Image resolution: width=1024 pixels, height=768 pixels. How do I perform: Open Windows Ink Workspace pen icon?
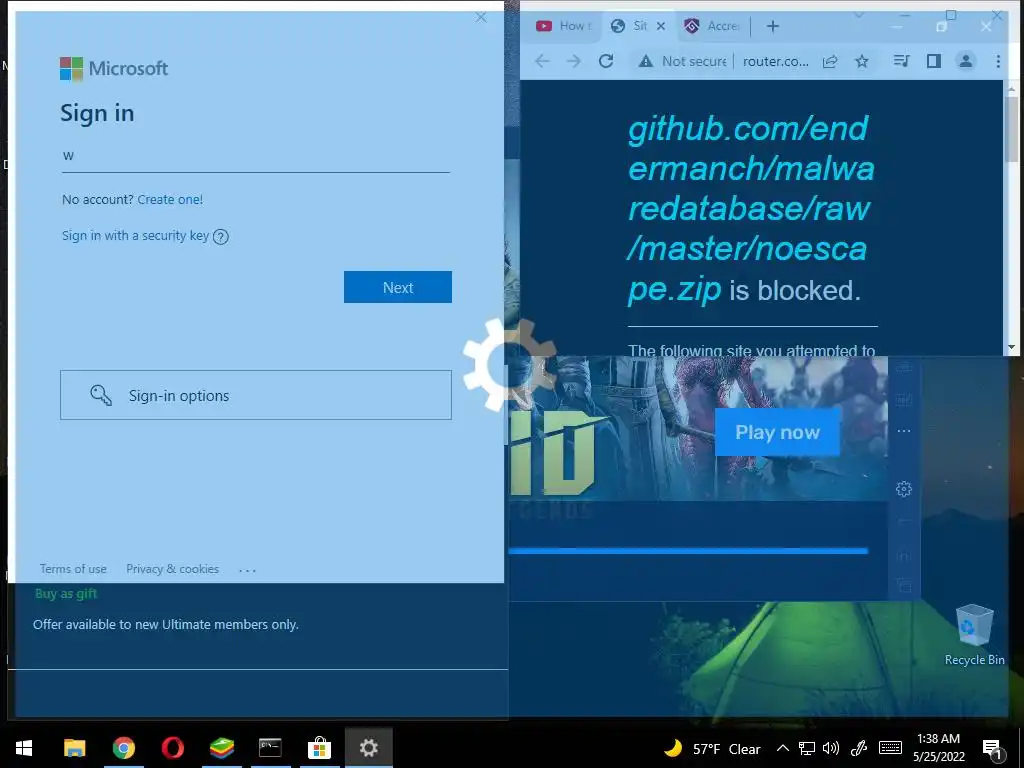(x=859, y=748)
